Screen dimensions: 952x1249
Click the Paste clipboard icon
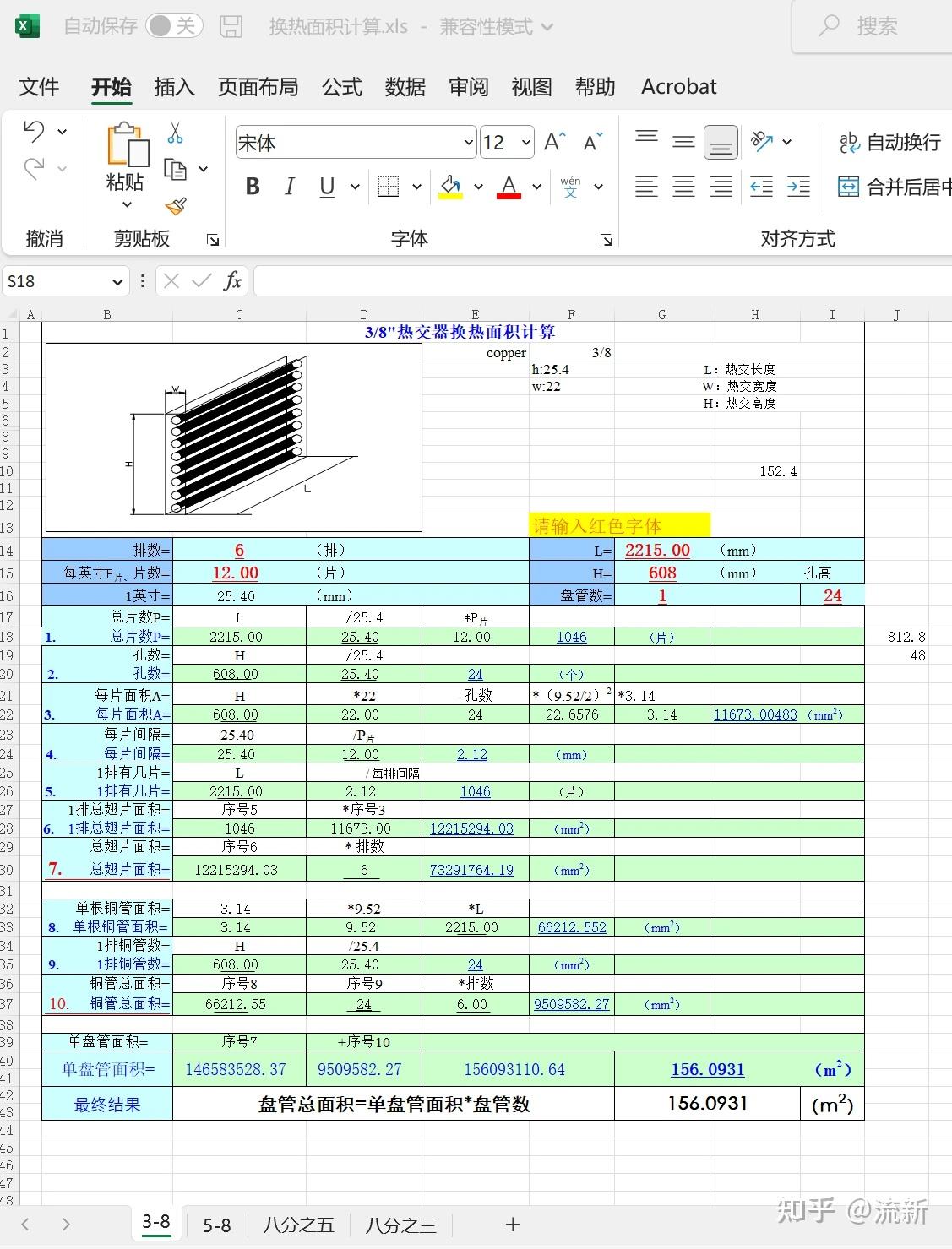127,144
